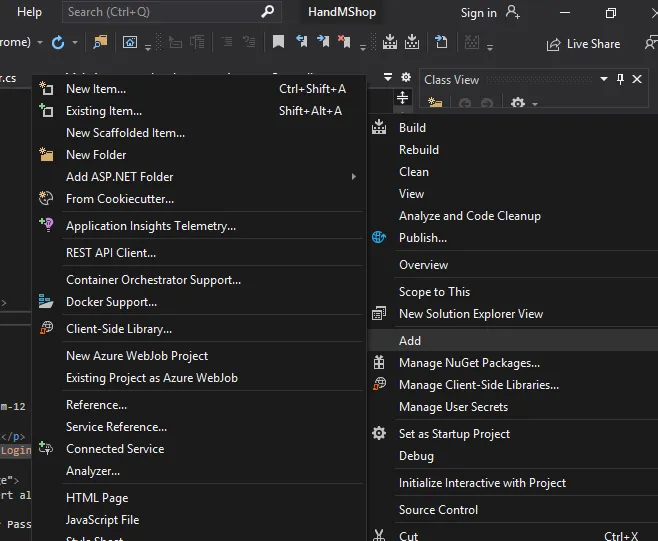Screen dimensions: 658x541
Task: Open the Class View window position dropdown
Action: pos(602,80)
